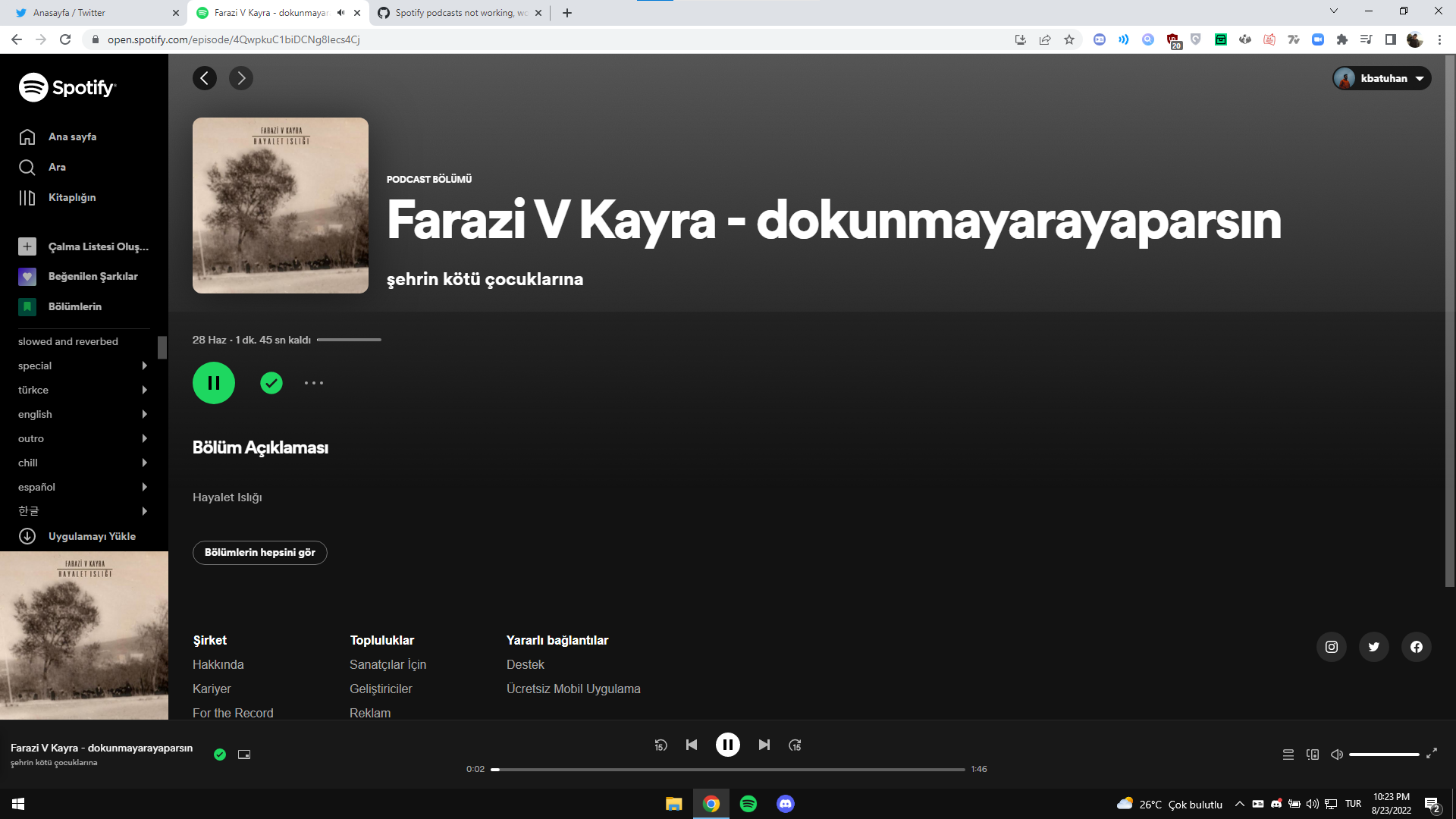Screen dimensions: 1456x819
Task: Open the Ücretsiz Mobil Uygulama link
Action: pyautogui.click(x=573, y=689)
